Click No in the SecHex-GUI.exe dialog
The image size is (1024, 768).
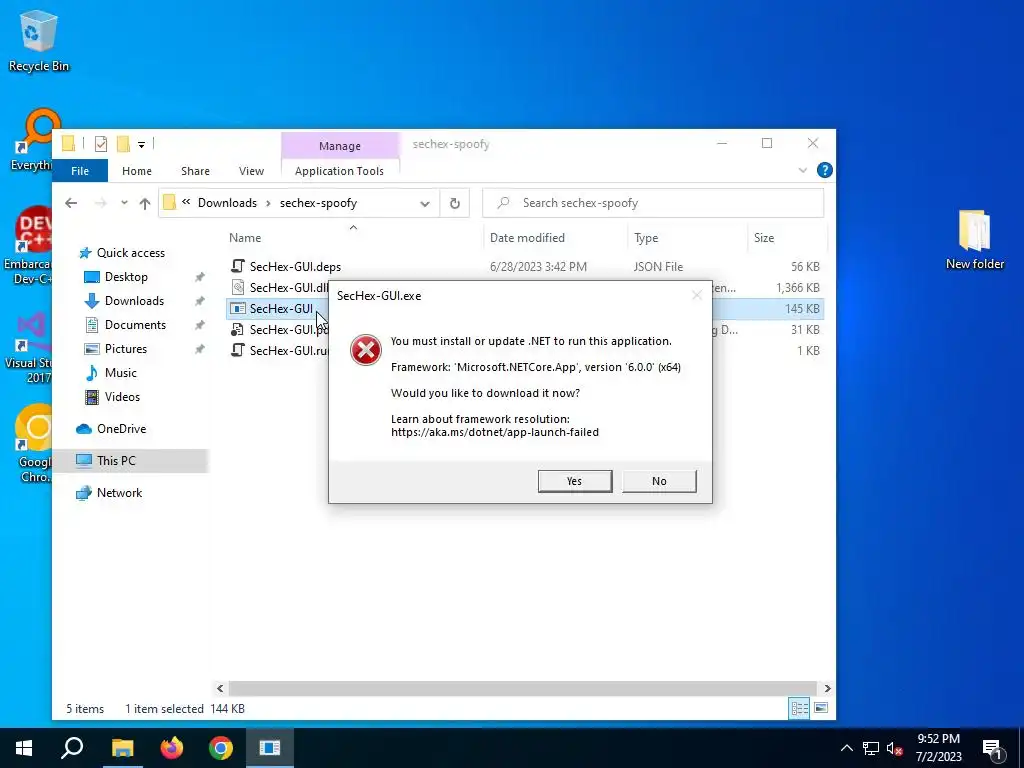click(x=659, y=481)
